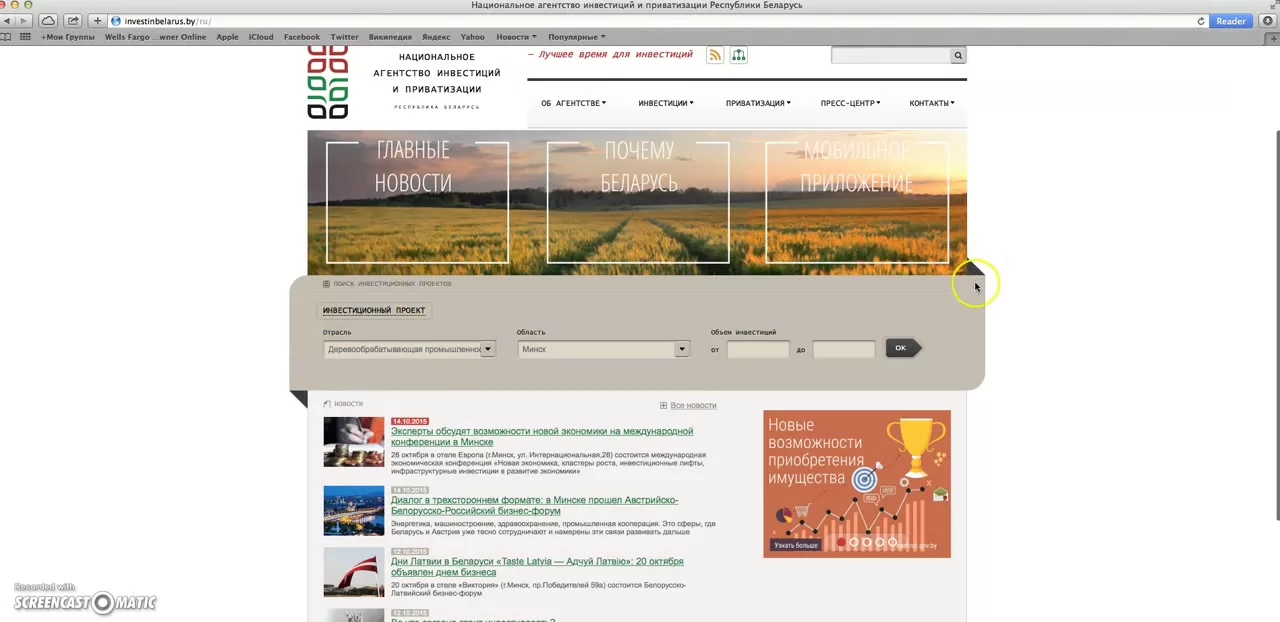Screen dimensions: 1280x622
Task: Open the "Контакты" menu
Action: pos(931,103)
